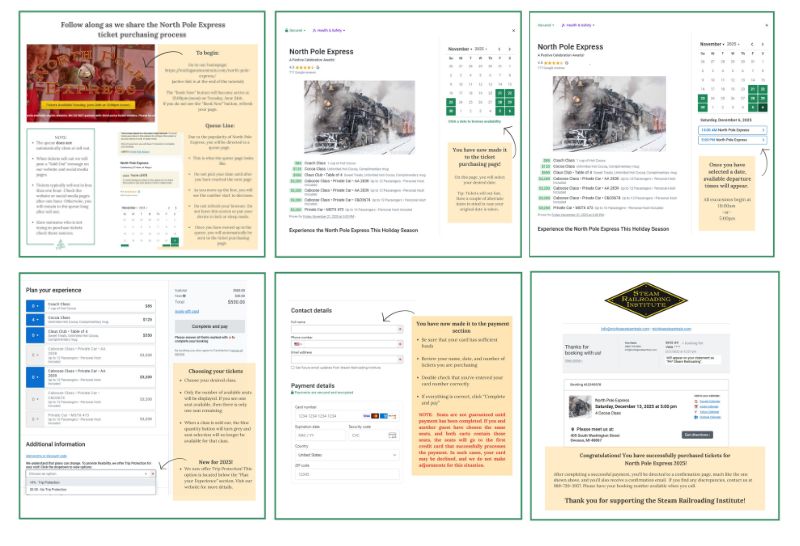Go to next month in ticket purchasing calendar

(509, 49)
